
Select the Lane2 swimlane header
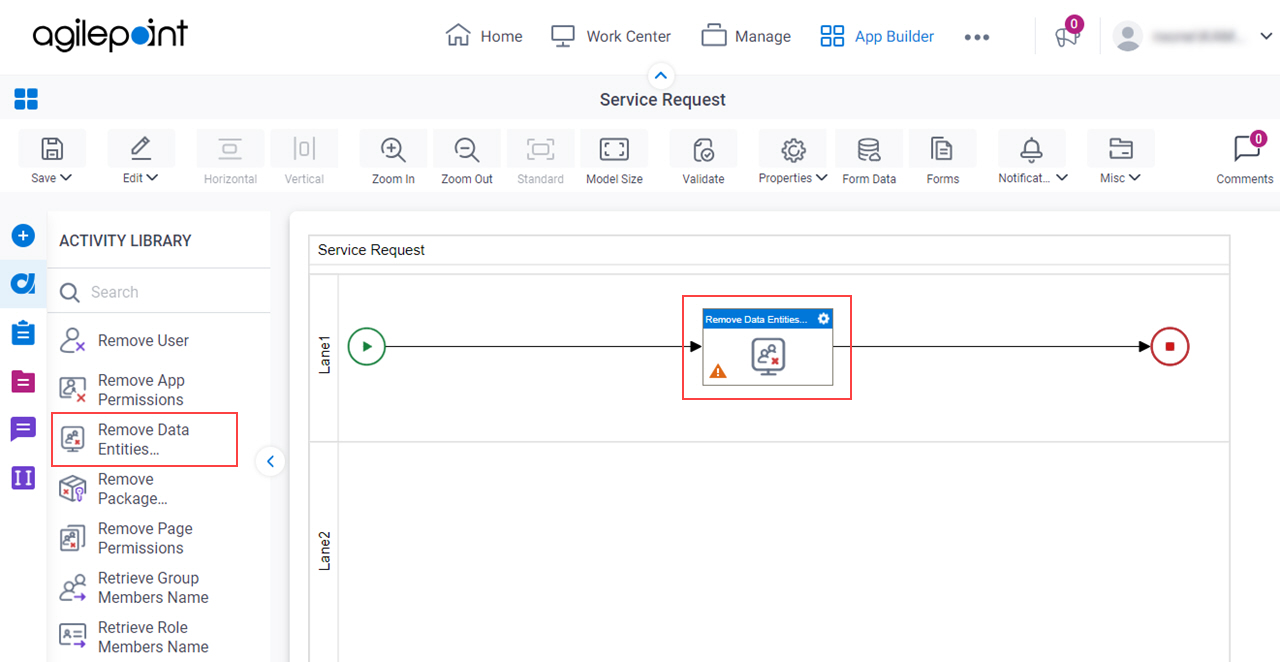point(324,551)
